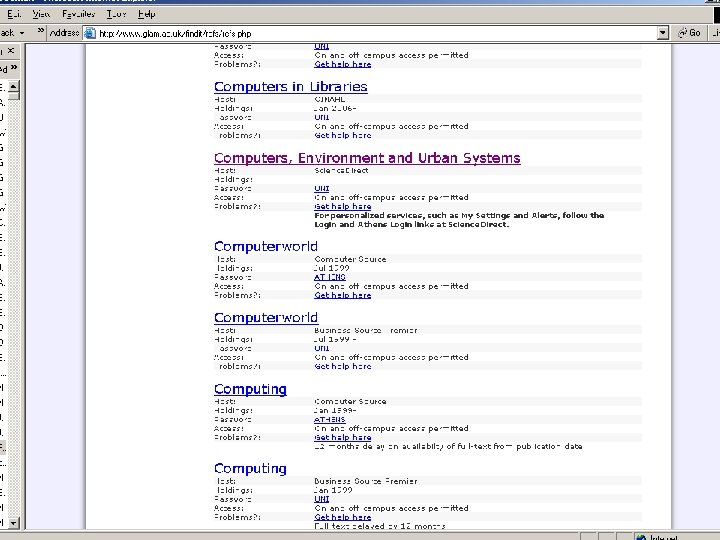Click the Full text delayed by 12 months note
This screenshot has height=540, width=720.
(380, 526)
